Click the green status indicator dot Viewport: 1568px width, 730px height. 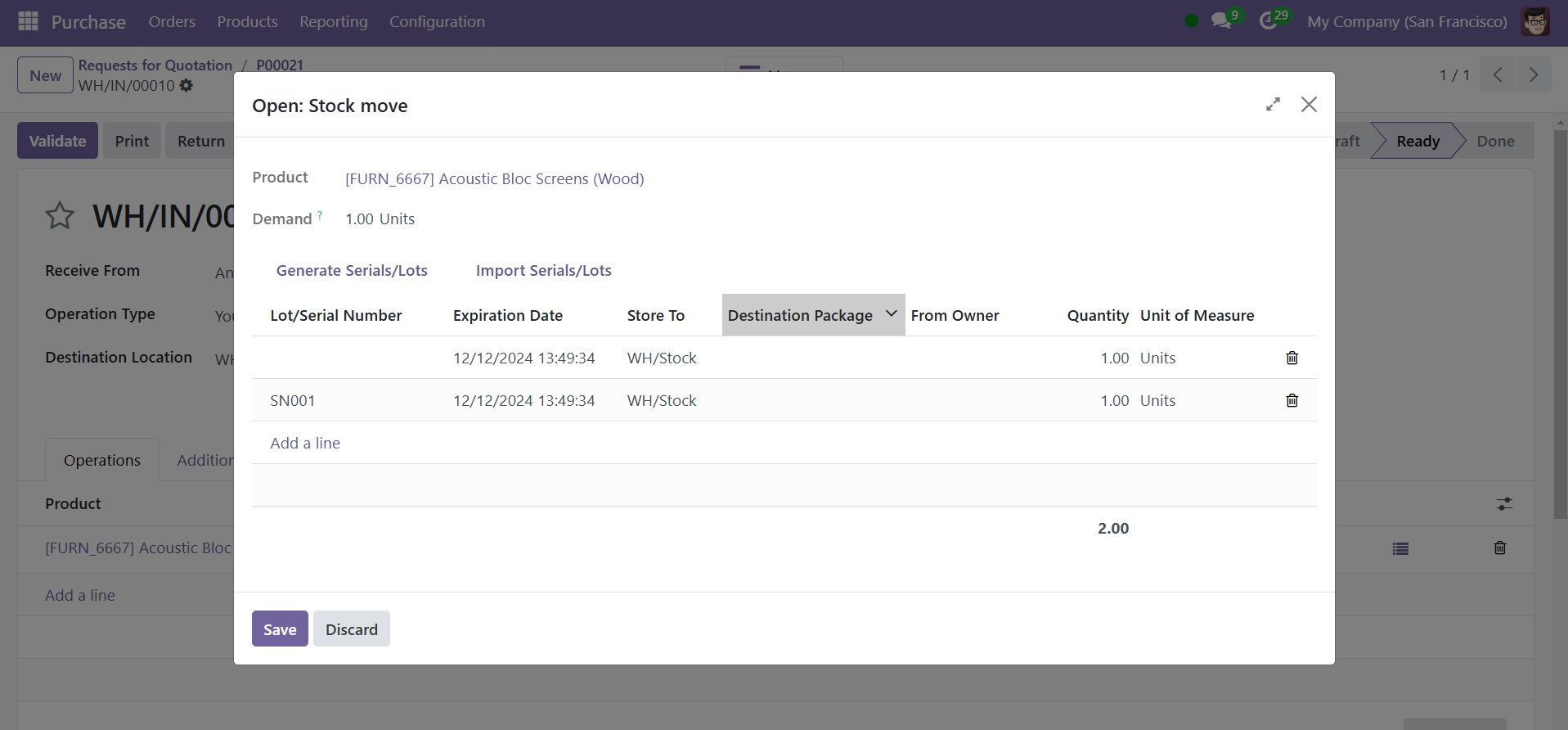click(1191, 21)
